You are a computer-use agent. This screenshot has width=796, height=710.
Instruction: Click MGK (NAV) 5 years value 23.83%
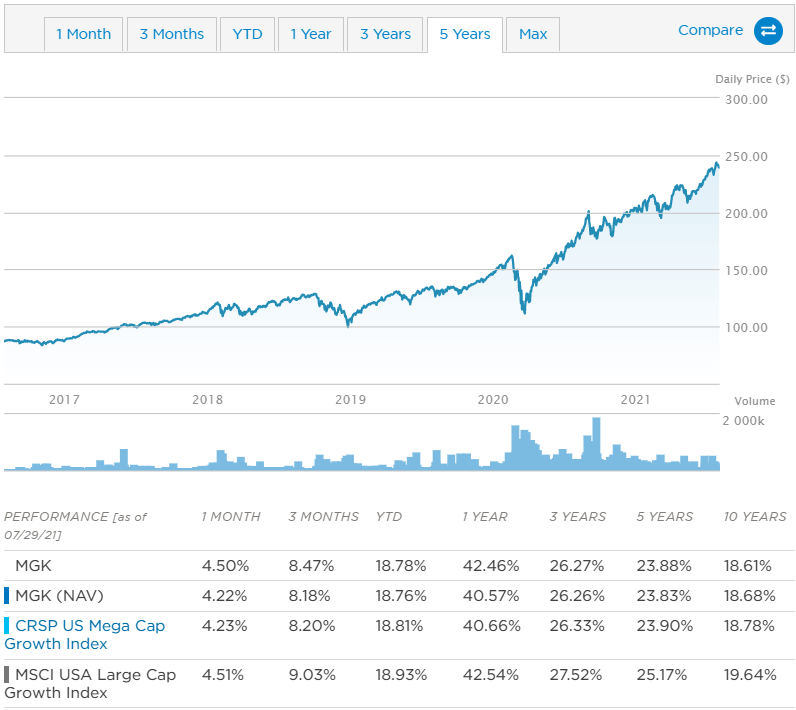point(664,595)
